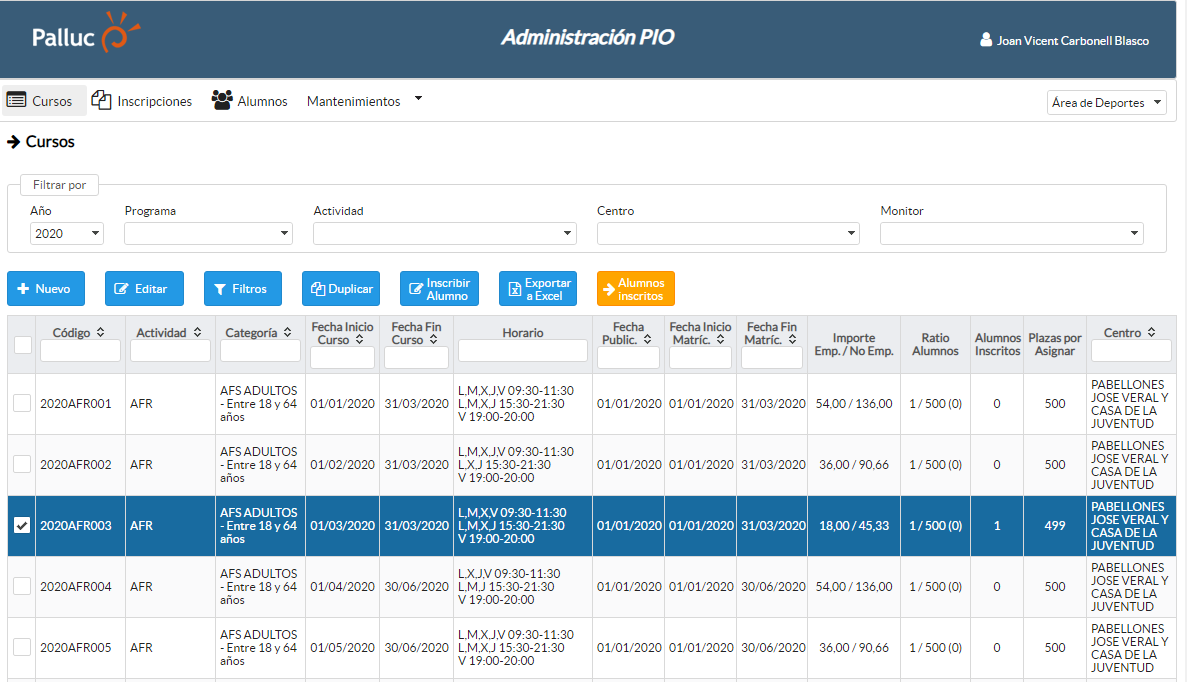Screen dimensions: 1187x682
Task: Click the user profile icon in header
Action: coord(986,41)
